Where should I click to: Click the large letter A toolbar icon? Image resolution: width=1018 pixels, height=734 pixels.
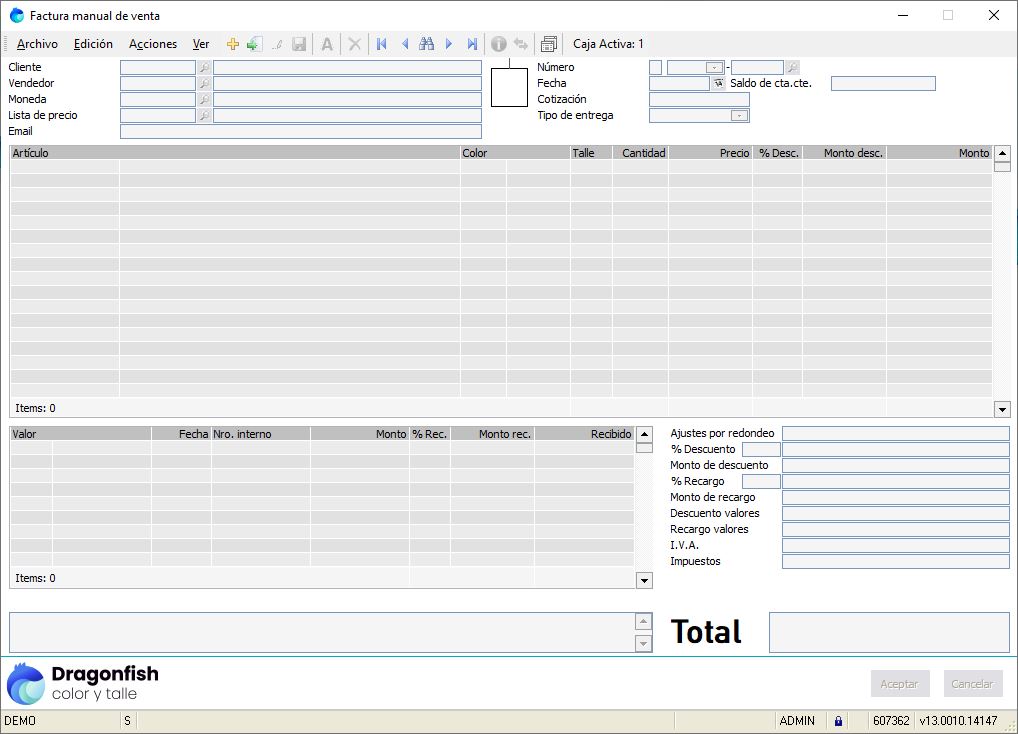click(327, 44)
